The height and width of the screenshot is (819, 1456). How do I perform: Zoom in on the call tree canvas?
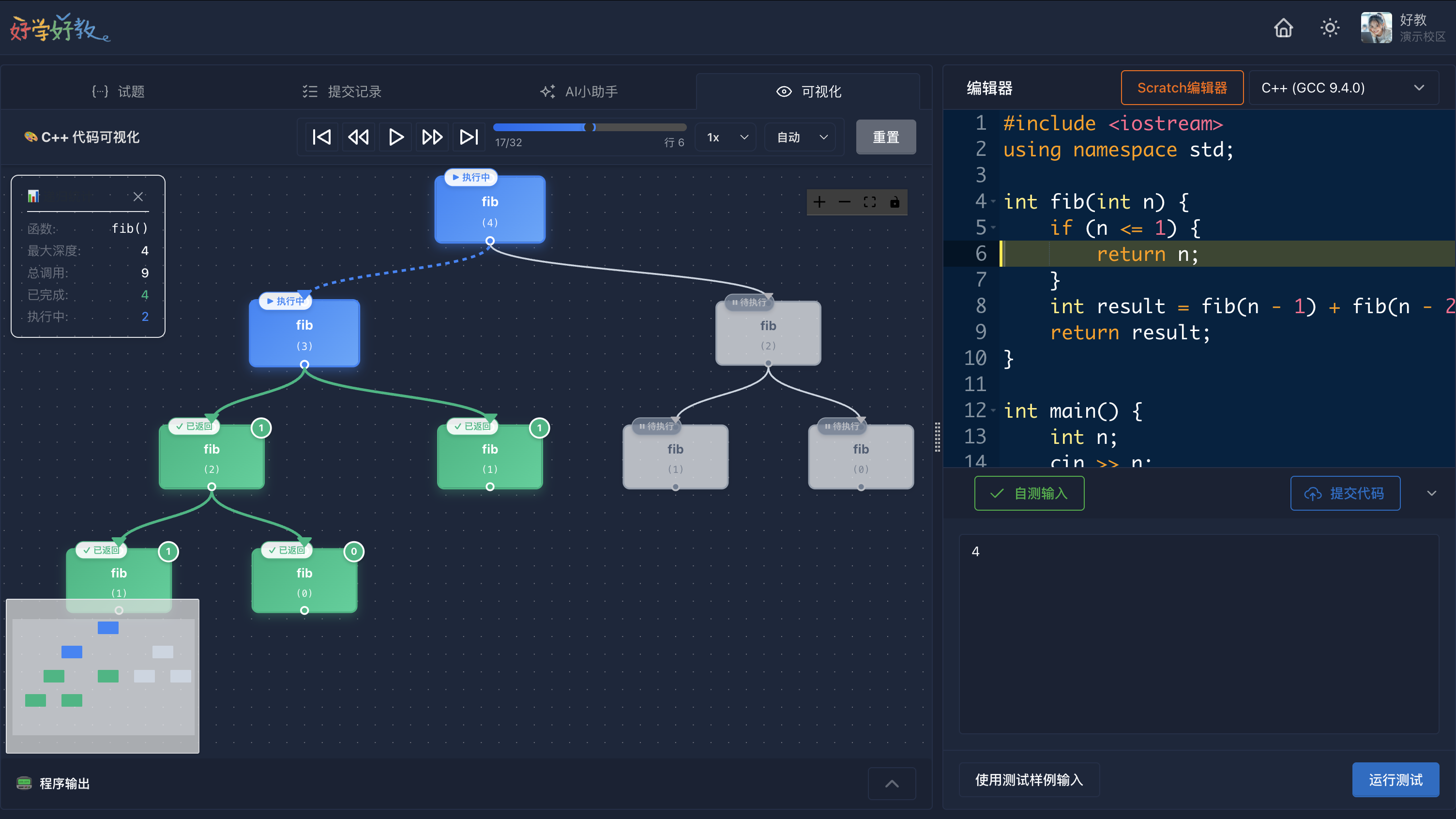tap(819, 202)
